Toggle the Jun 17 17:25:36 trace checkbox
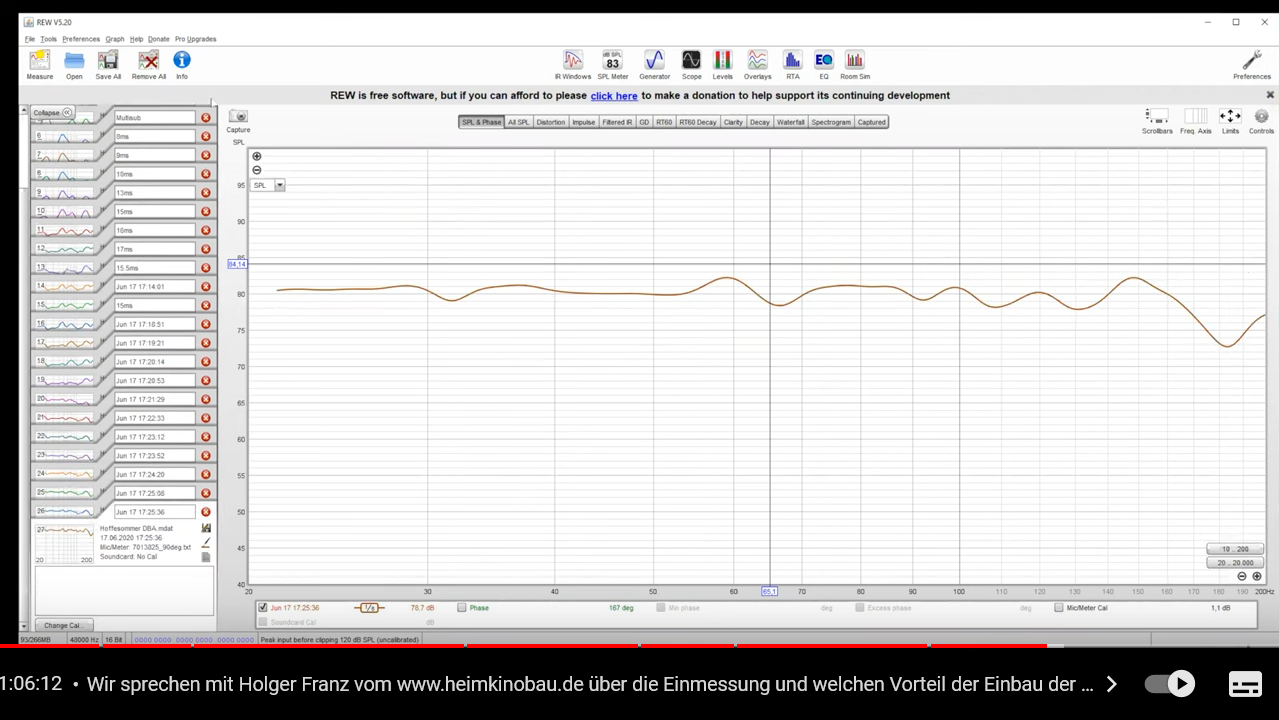This screenshot has width=1279, height=720. pyautogui.click(x=263, y=607)
